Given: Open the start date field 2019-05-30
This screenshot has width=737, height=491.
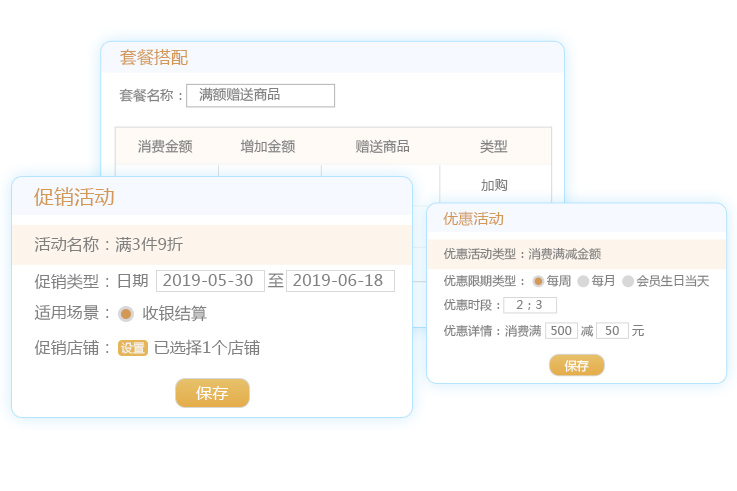Looking at the screenshot, I should coord(210,281).
